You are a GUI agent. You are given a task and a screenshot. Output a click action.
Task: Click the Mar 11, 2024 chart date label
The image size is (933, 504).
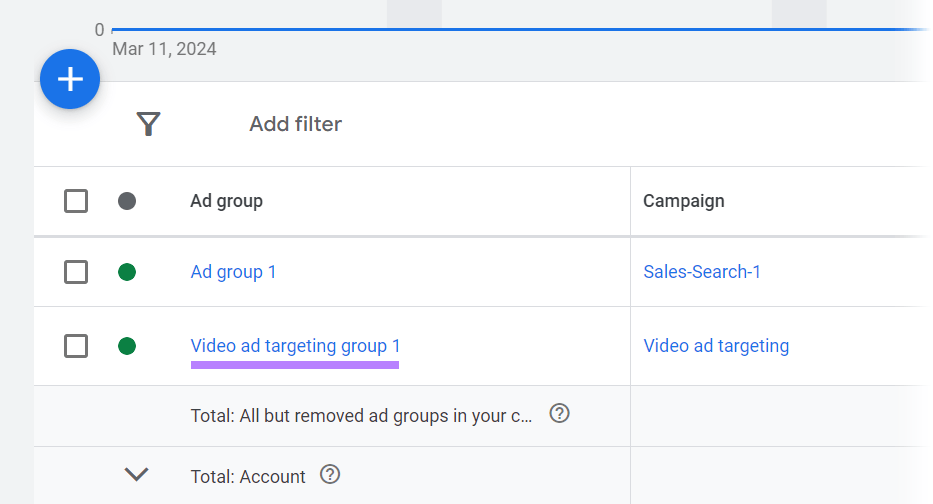pos(164,49)
